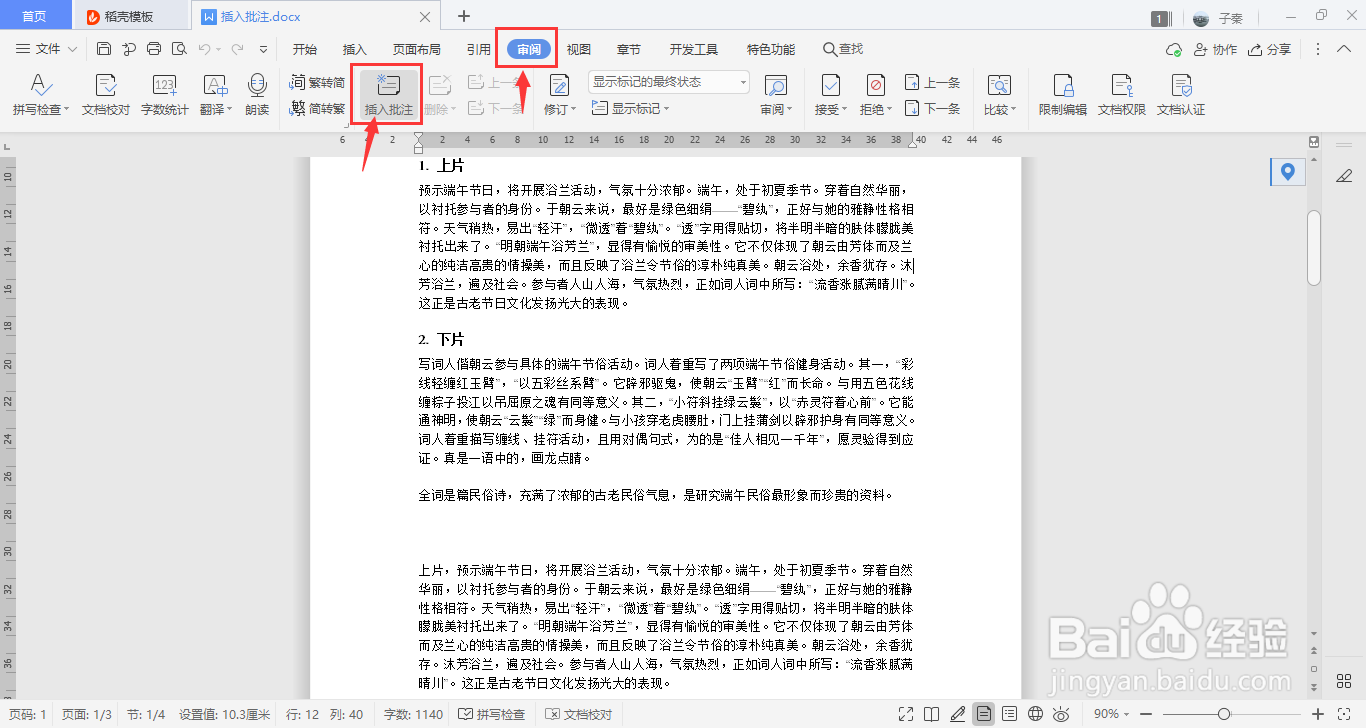This screenshot has height=728, width=1366.
Task: Open the 特色功能 tab
Action: pyautogui.click(x=771, y=49)
